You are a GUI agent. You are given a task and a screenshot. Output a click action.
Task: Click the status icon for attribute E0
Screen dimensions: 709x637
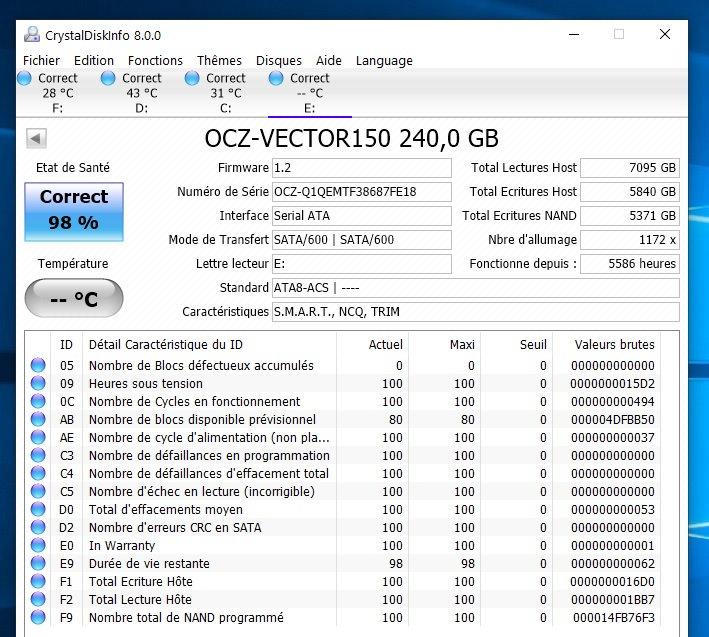[38, 545]
